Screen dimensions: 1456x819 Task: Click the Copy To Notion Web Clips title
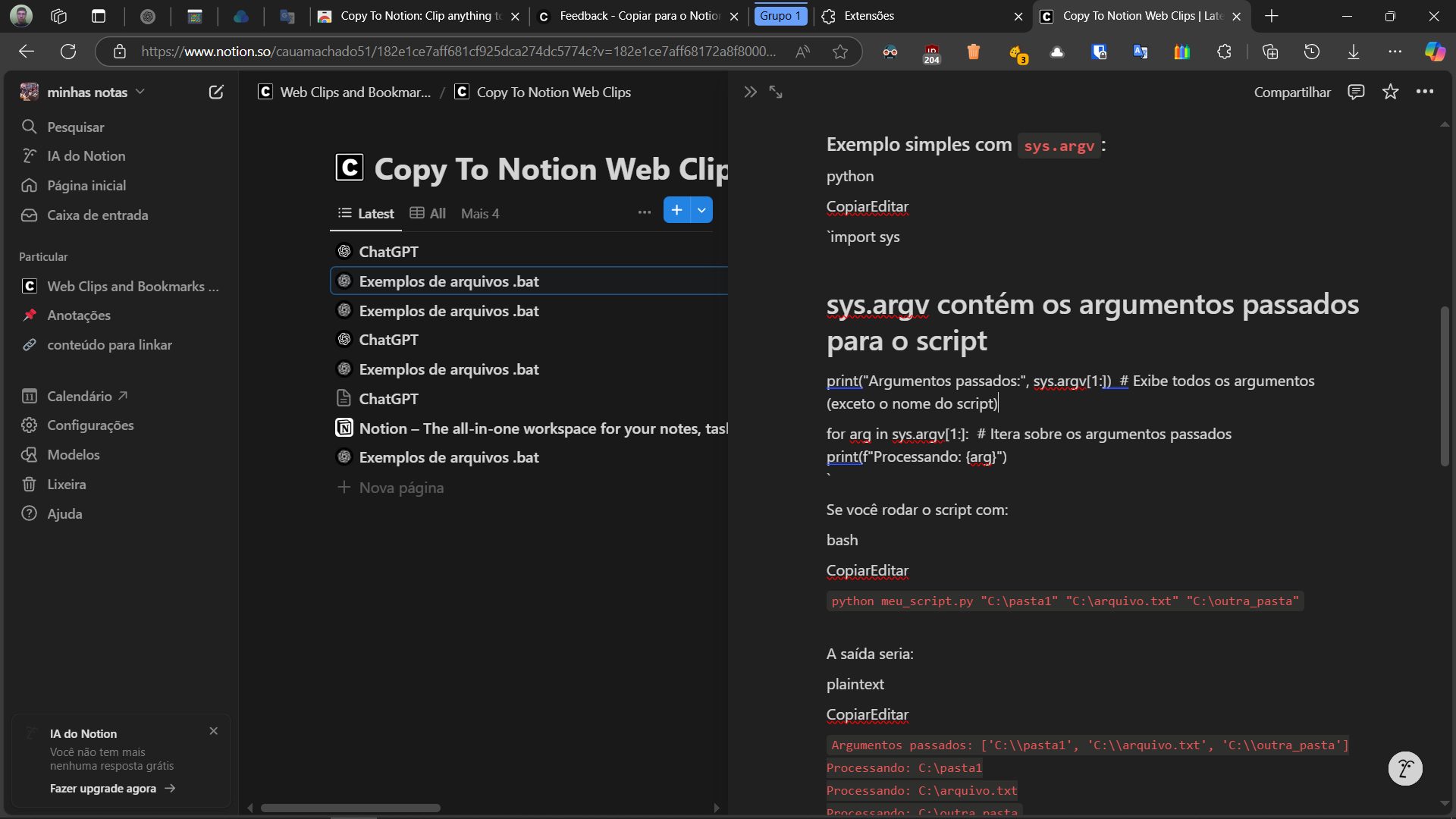551,169
